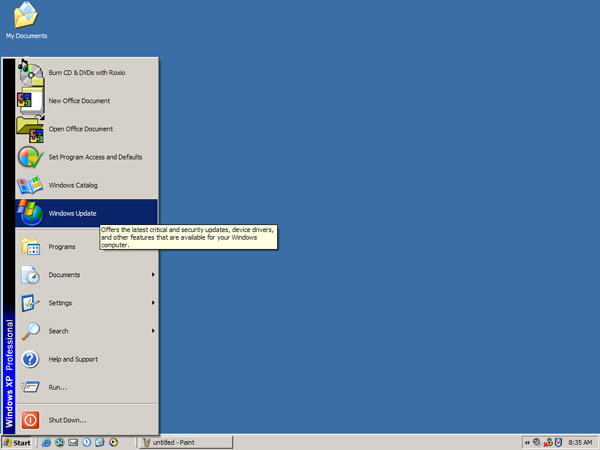Click the second Quick Launch icon

pyautogui.click(x=60, y=443)
